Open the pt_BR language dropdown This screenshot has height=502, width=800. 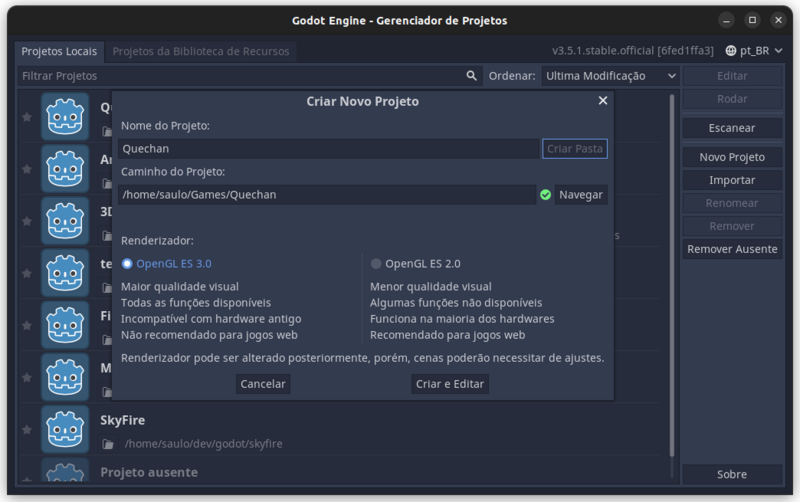pyautogui.click(x=754, y=51)
